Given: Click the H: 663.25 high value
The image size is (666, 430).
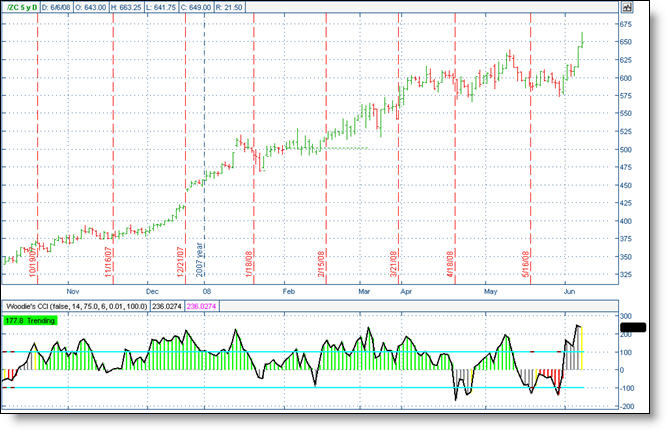Looking at the screenshot, I should click(x=126, y=8).
